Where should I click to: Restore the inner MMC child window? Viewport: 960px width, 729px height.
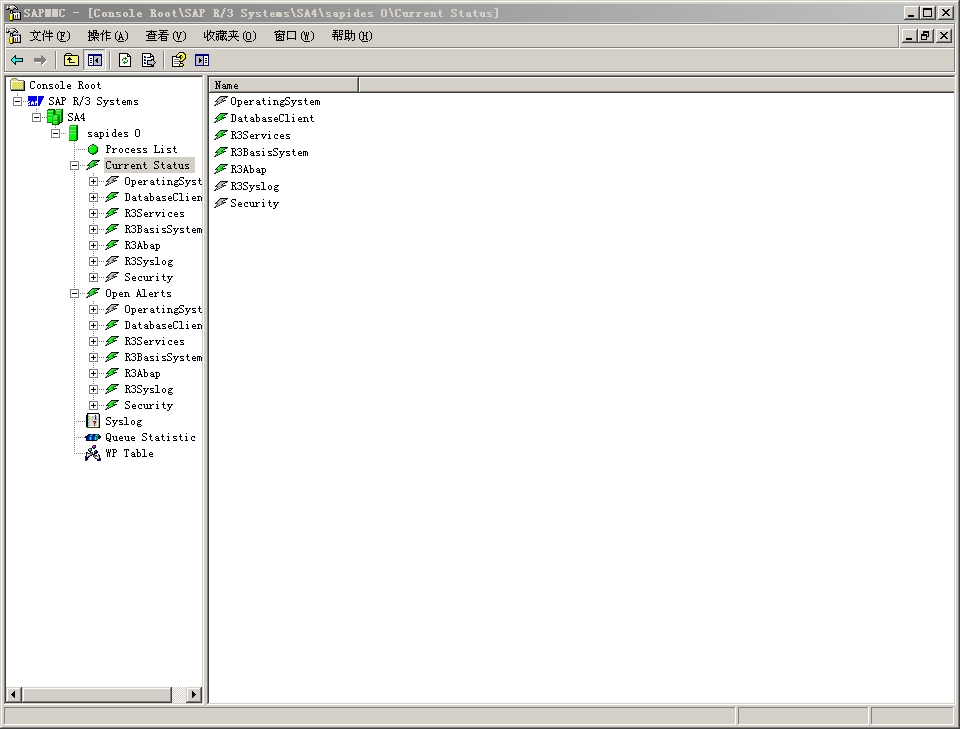(926, 36)
